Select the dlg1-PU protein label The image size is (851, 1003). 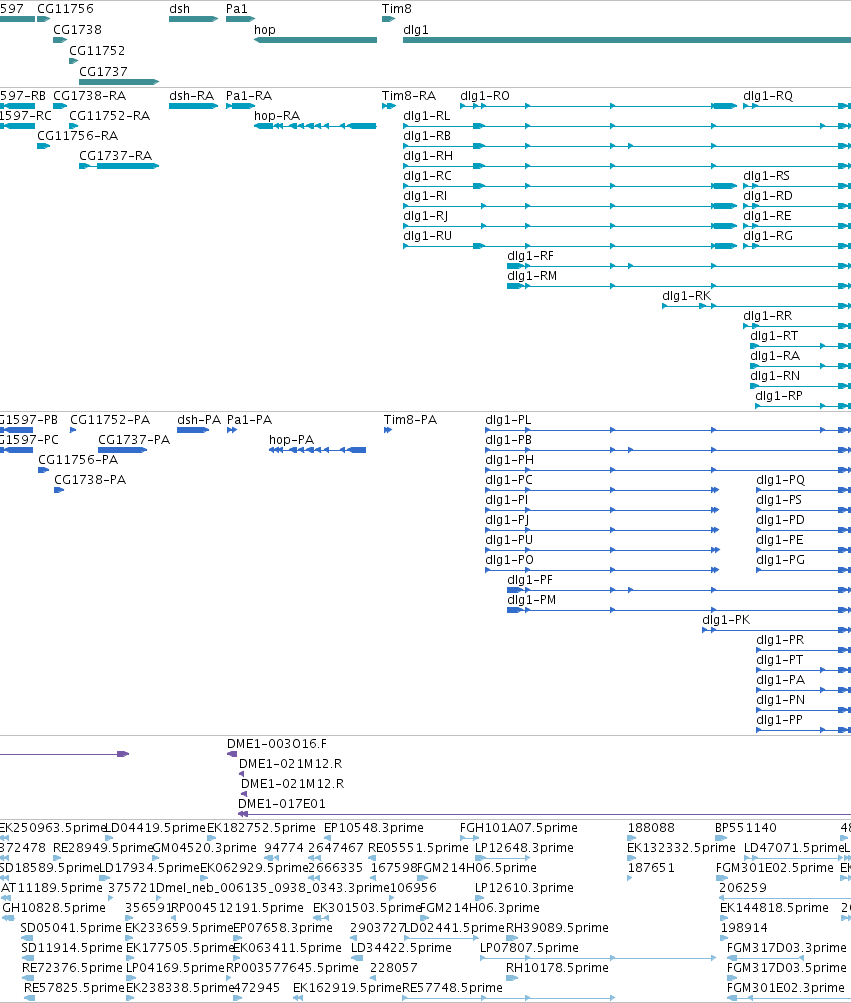(509, 540)
